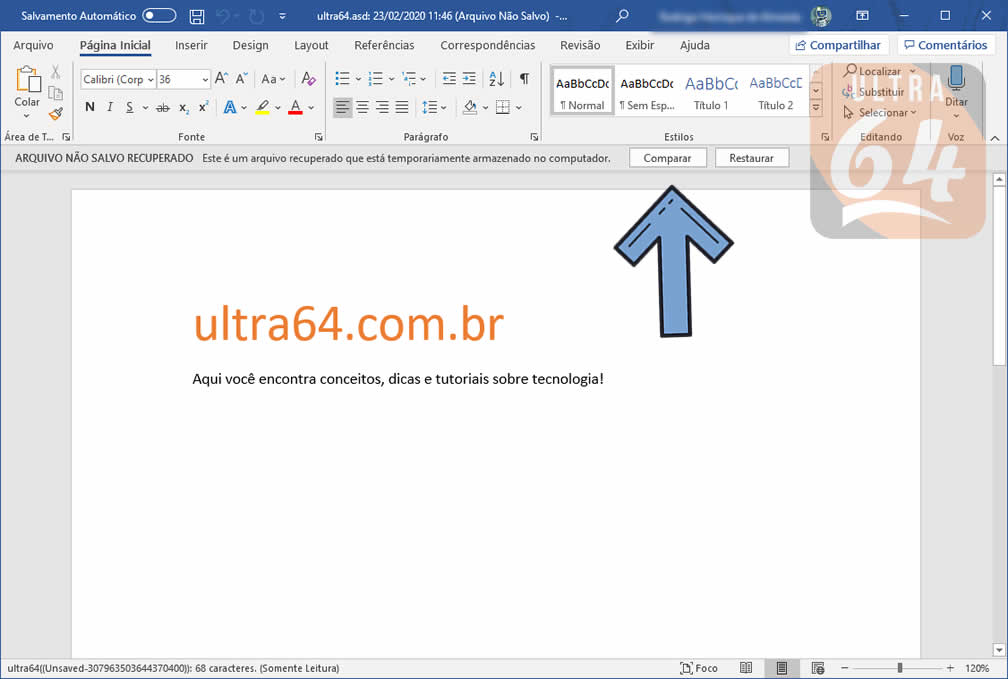Click the Clear Formatting eraser icon
Image resolution: width=1008 pixels, height=679 pixels.
tap(308, 79)
